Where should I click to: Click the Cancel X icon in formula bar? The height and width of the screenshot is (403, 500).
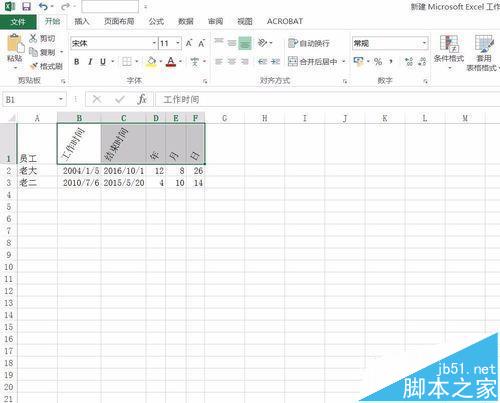click(x=97, y=99)
